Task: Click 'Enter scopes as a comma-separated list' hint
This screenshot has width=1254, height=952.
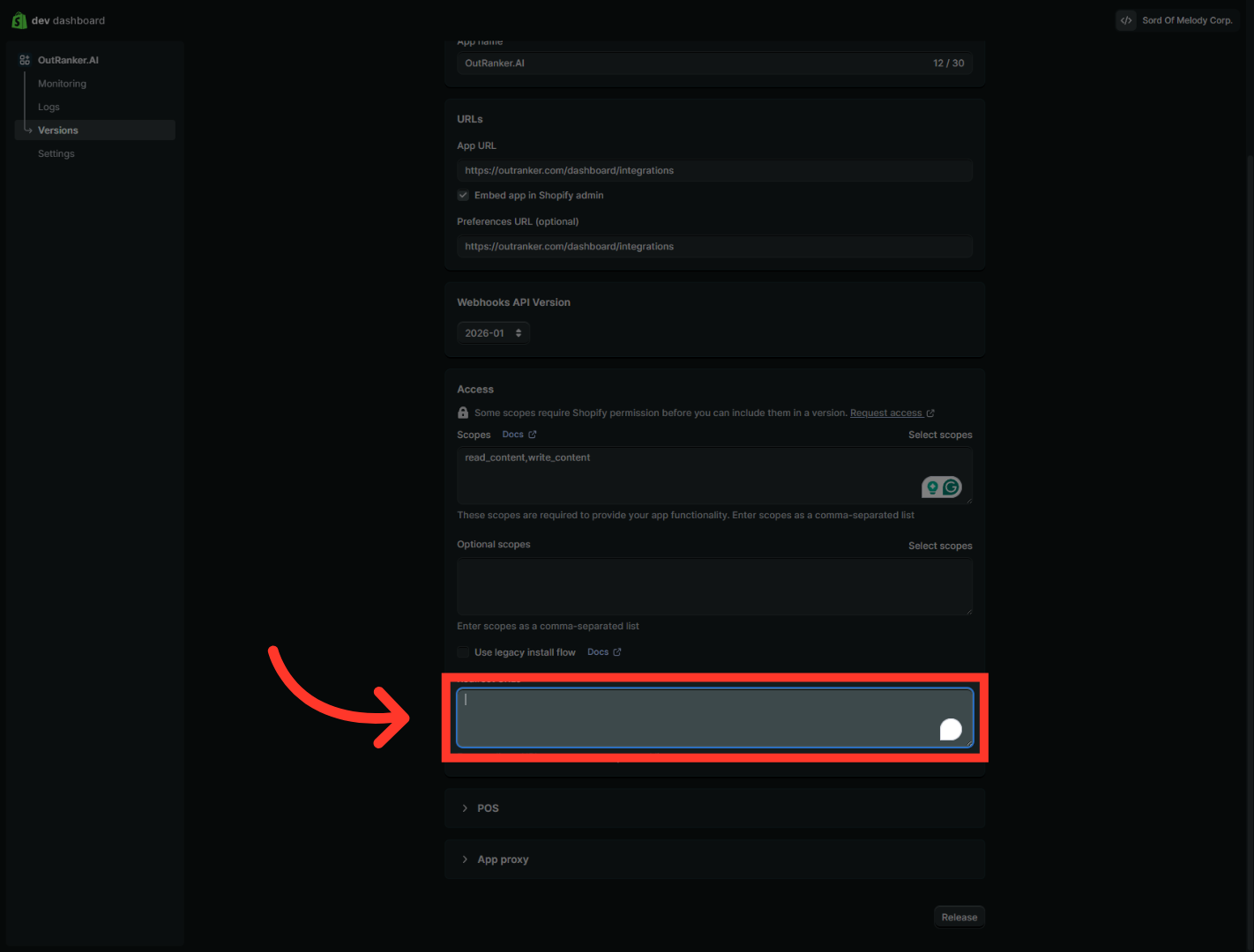Action: (x=548, y=627)
